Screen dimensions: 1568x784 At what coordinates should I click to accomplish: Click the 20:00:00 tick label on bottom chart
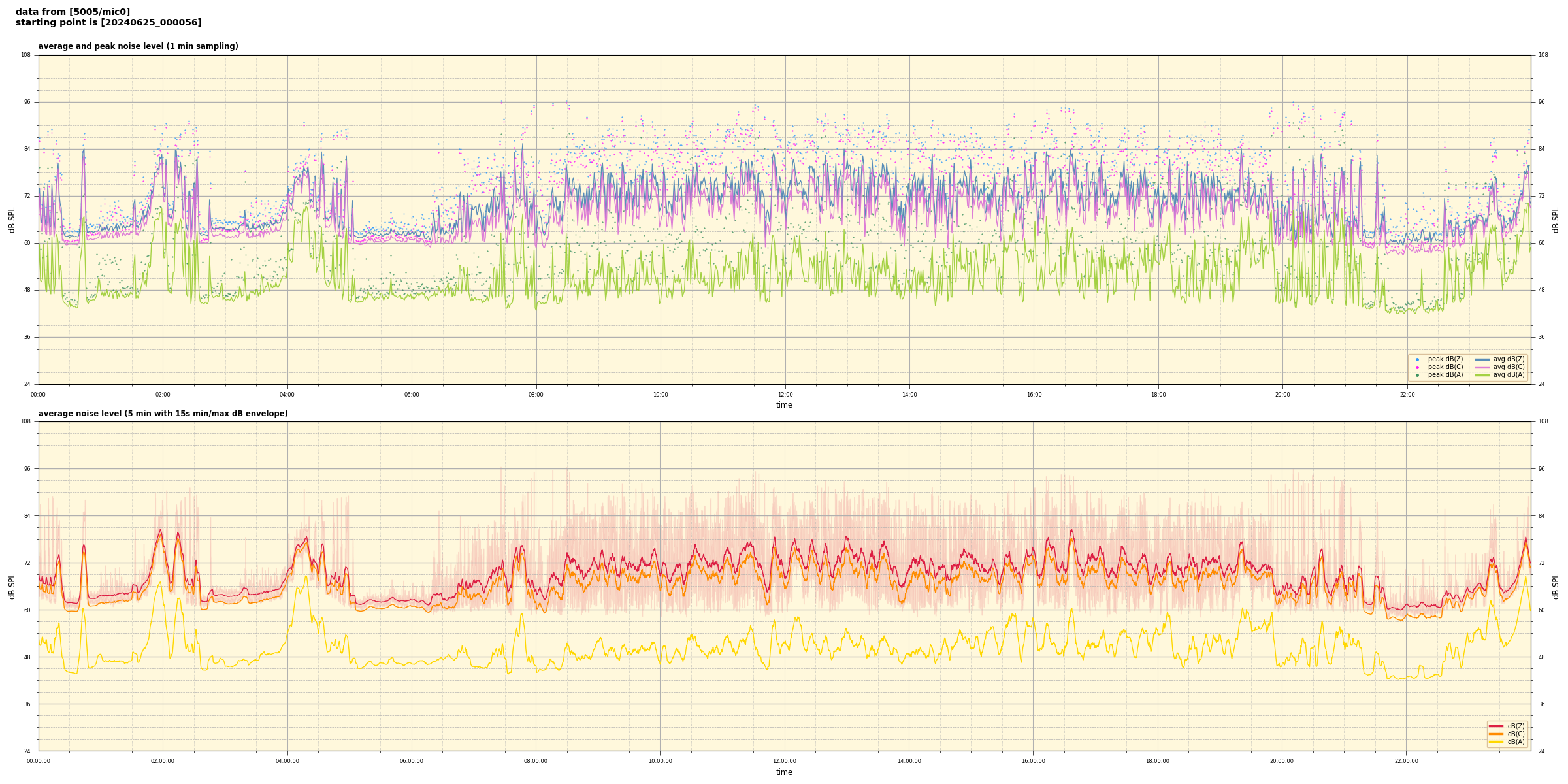[1282, 761]
